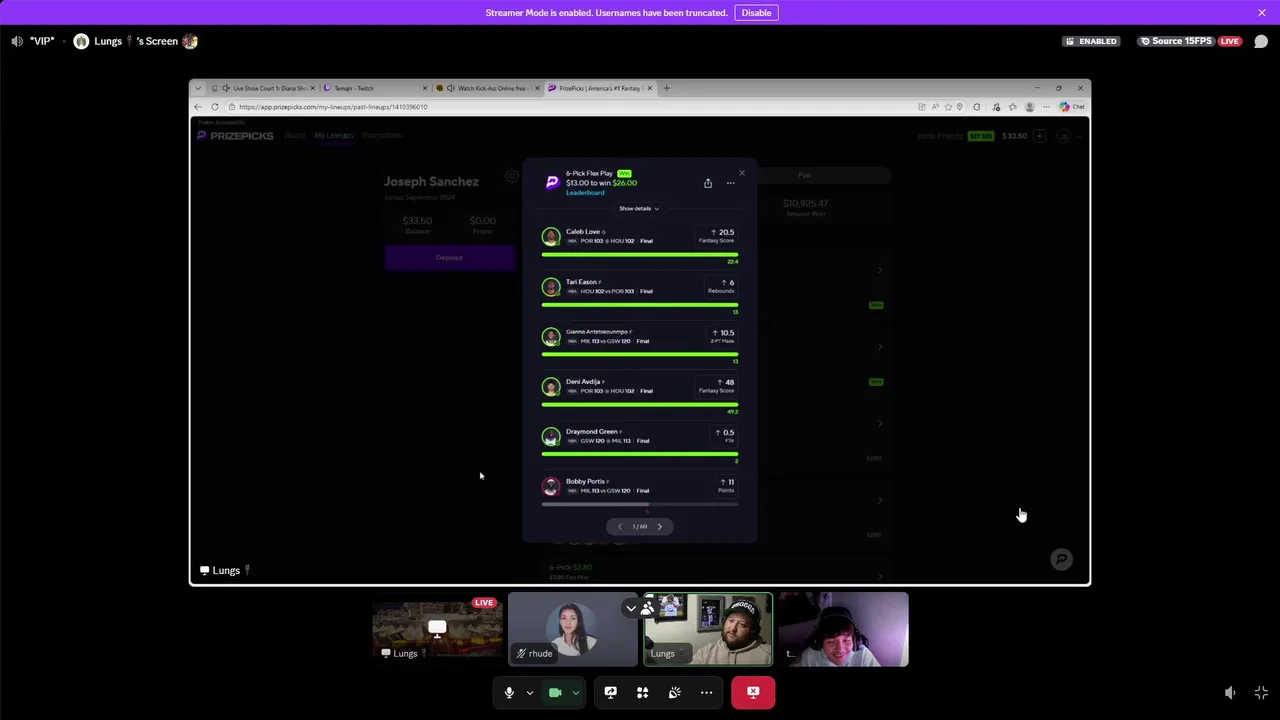Open more call options ellipsis
This screenshot has width=1280, height=720.
point(707,692)
